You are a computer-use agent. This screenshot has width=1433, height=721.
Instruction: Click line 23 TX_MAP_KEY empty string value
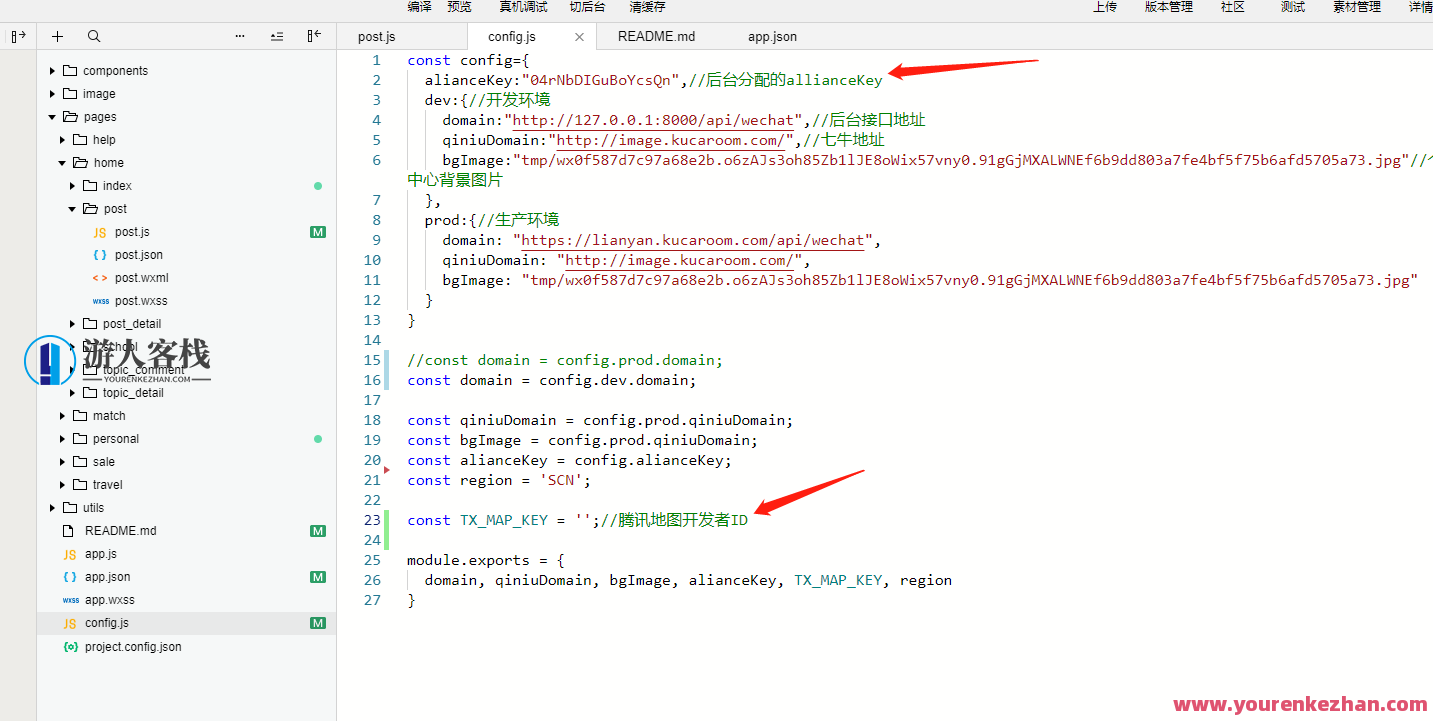[x=582, y=520]
